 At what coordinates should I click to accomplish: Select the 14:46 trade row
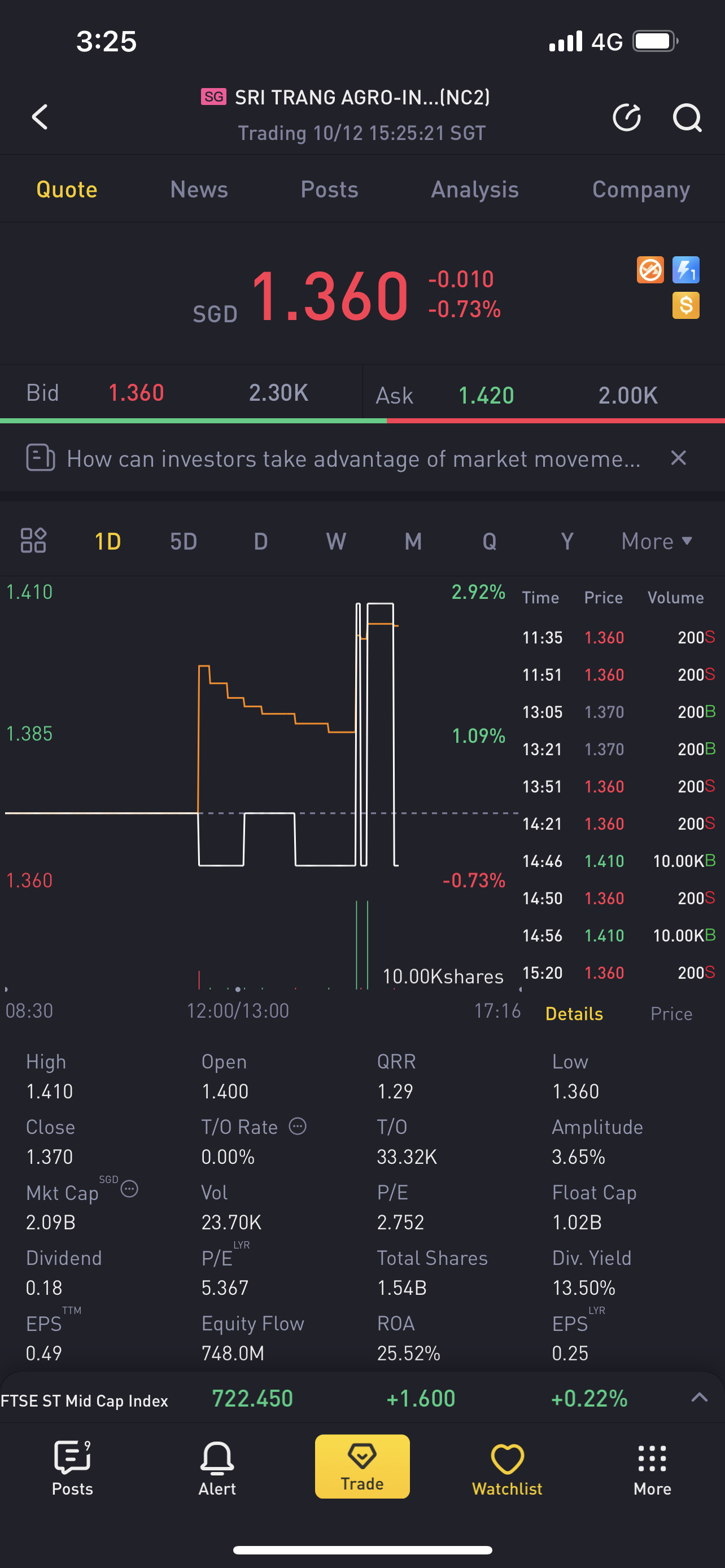pos(618,861)
